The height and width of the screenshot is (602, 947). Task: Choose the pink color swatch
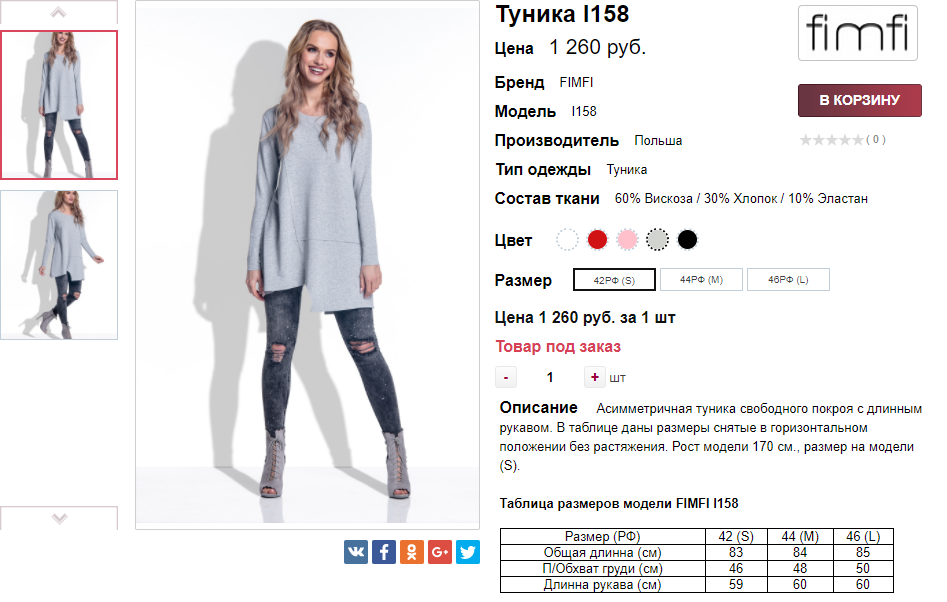pyautogui.click(x=627, y=240)
